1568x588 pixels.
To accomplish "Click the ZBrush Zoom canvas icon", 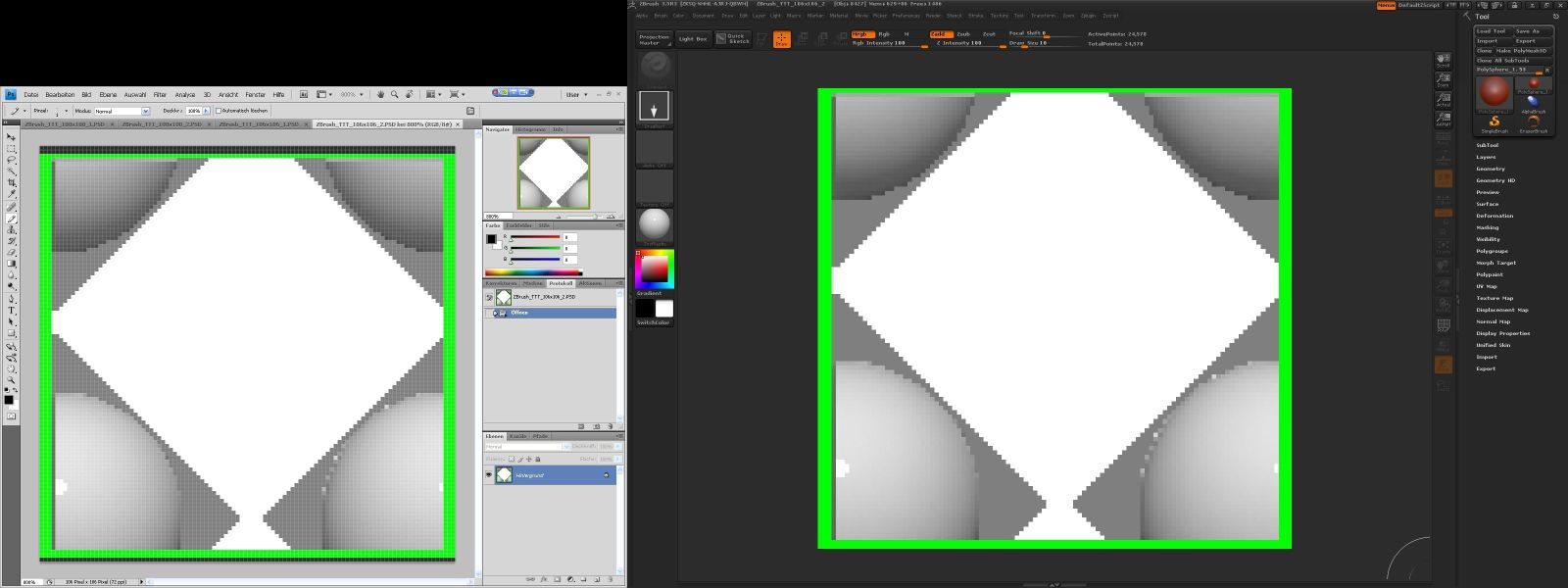I will tap(1443, 80).
